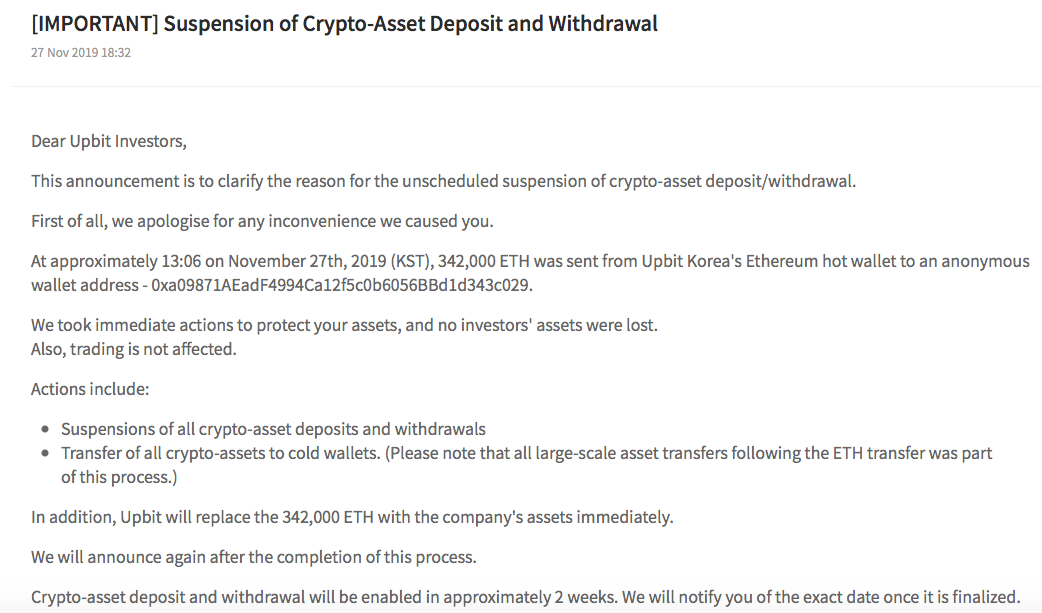1042x613 pixels.
Task: Click the 'Suspensions of all crypto-asset deposits' item
Action: (273, 429)
